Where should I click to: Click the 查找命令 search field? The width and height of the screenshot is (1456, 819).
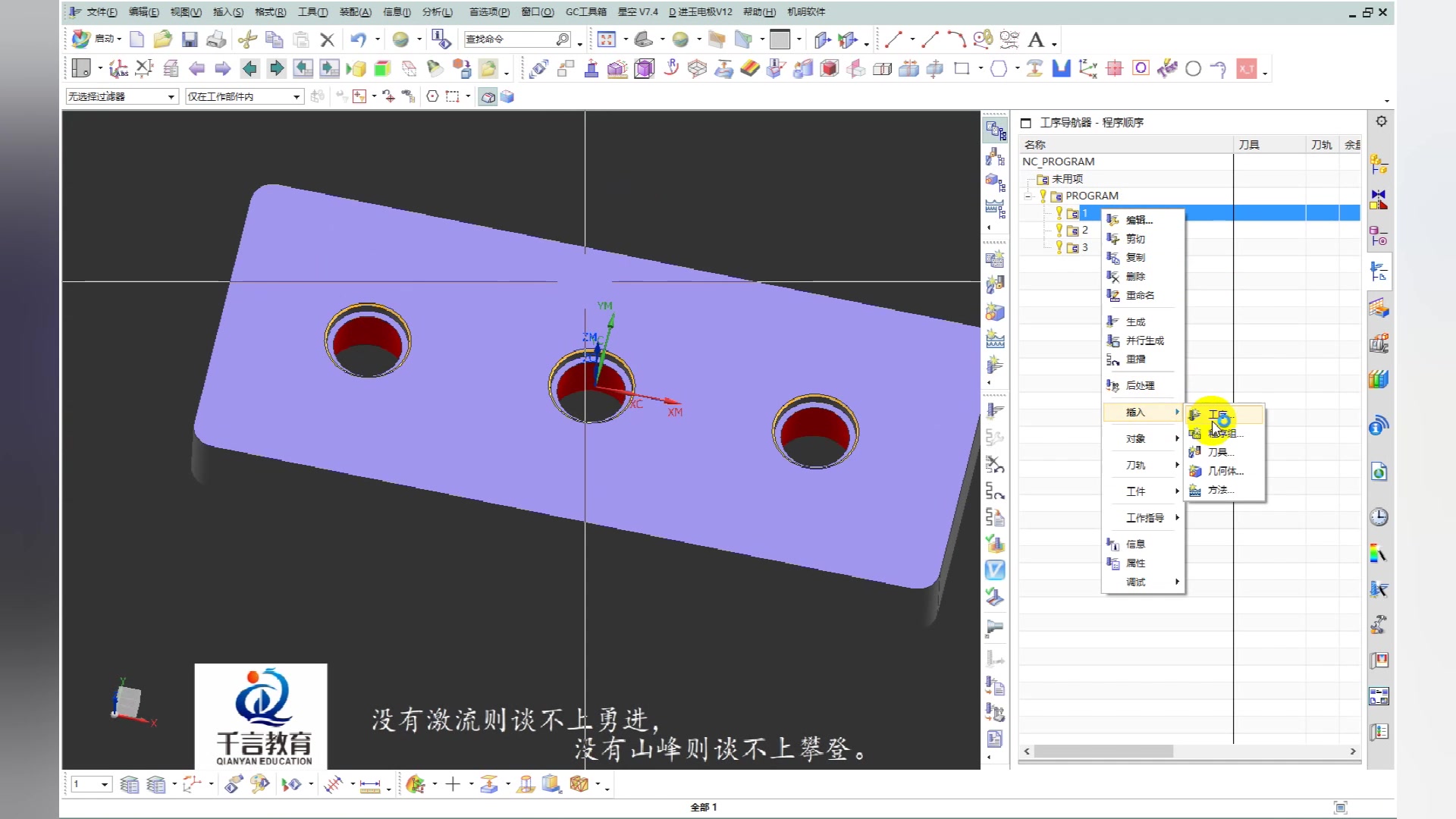click(508, 39)
